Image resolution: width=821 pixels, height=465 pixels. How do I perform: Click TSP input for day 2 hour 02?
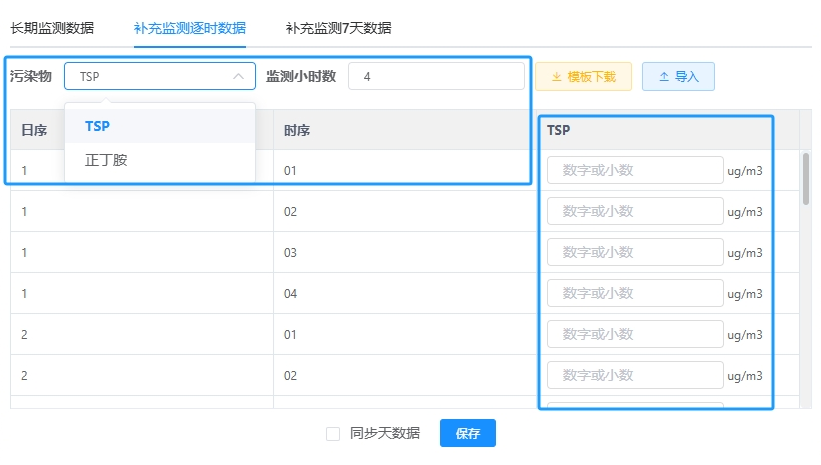pos(635,375)
